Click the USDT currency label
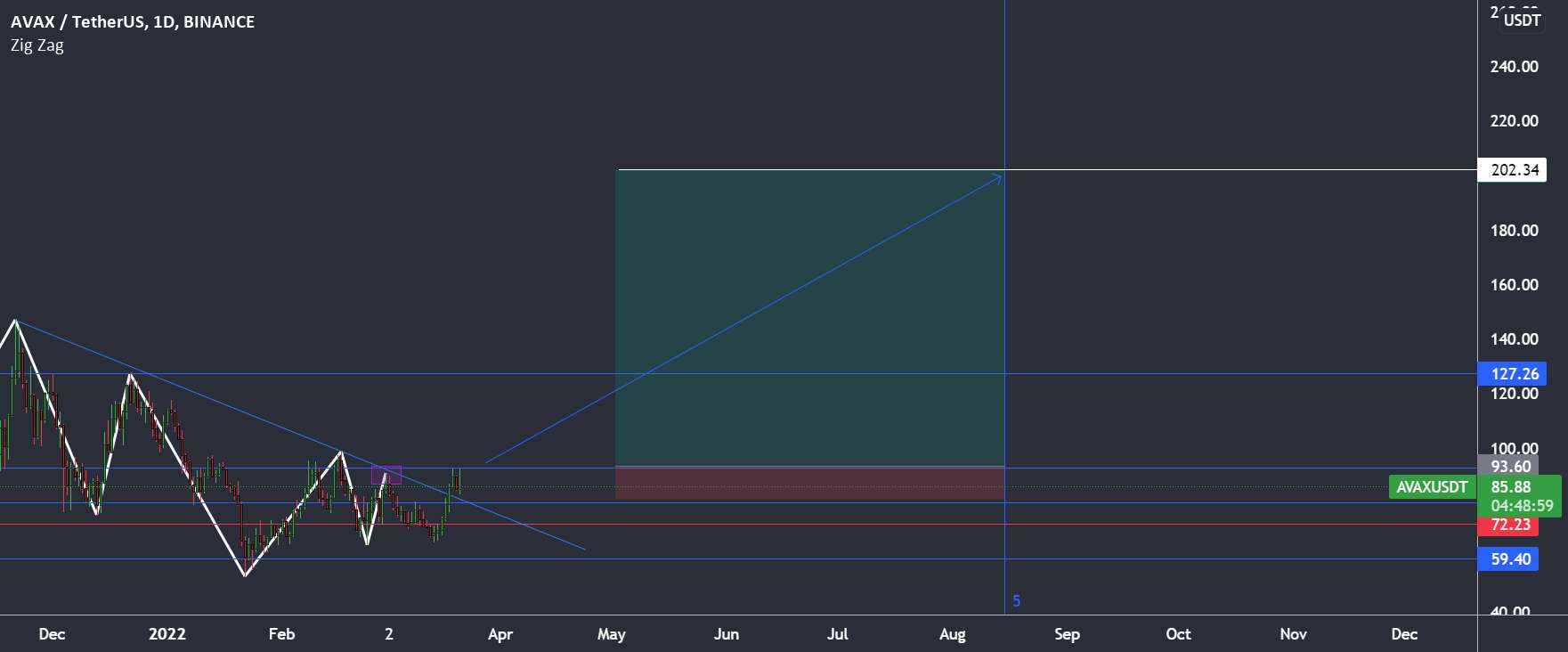The height and width of the screenshot is (652, 1568). point(1522,20)
